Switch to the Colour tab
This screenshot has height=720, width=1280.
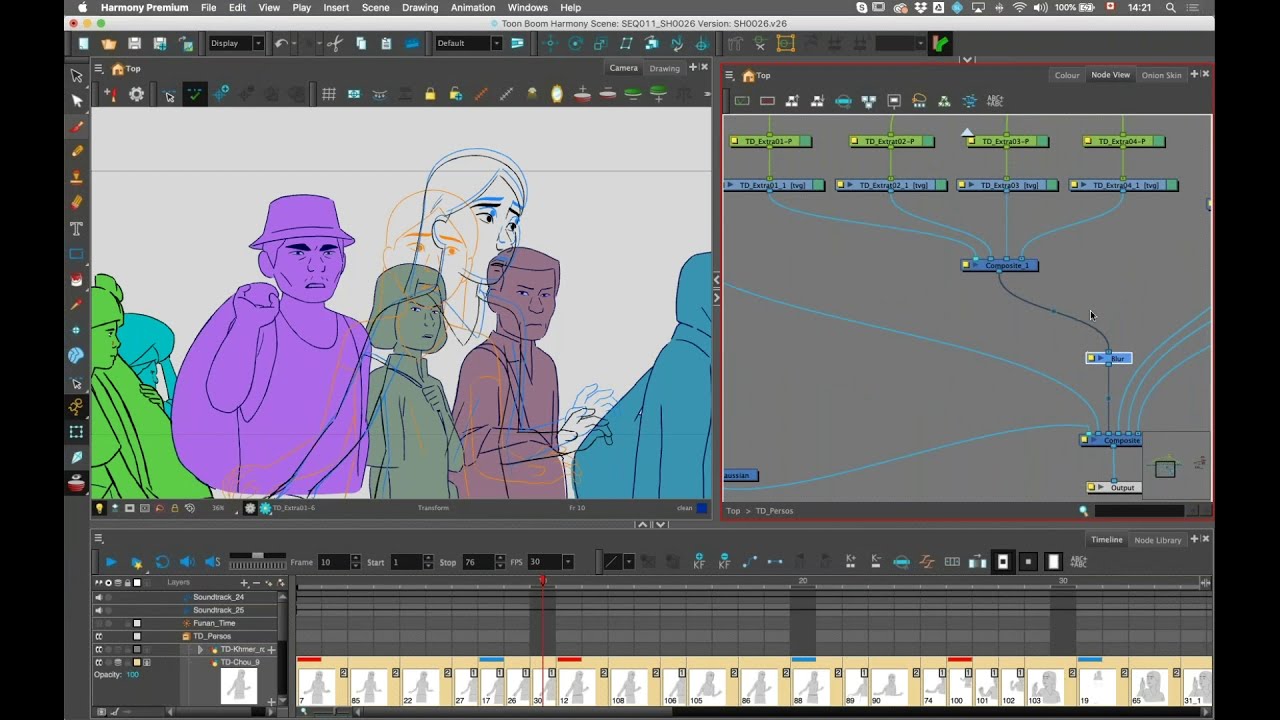pyautogui.click(x=1067, y=75)
